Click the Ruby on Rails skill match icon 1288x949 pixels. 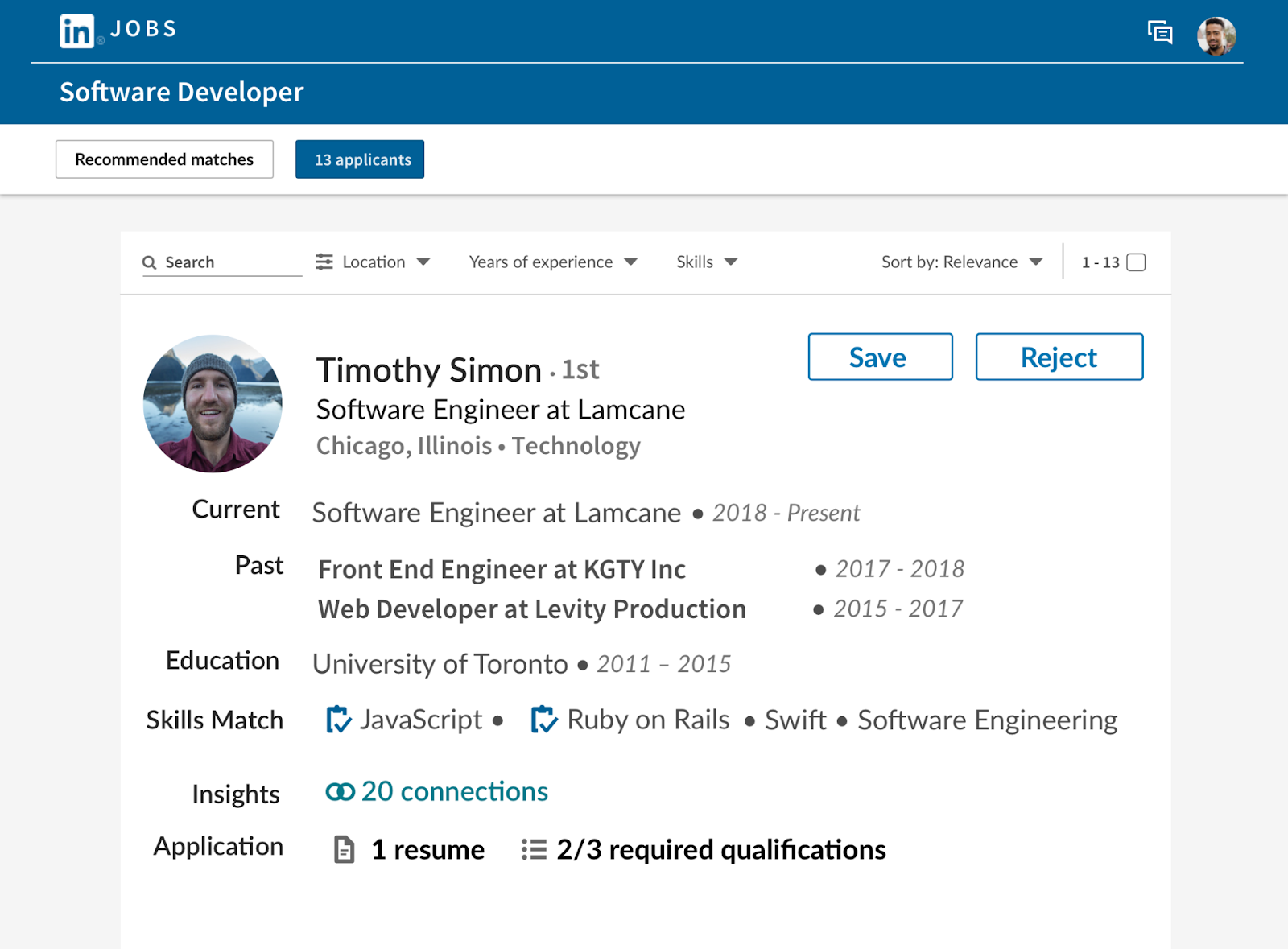pyautogui.click(x=544, y=719)
